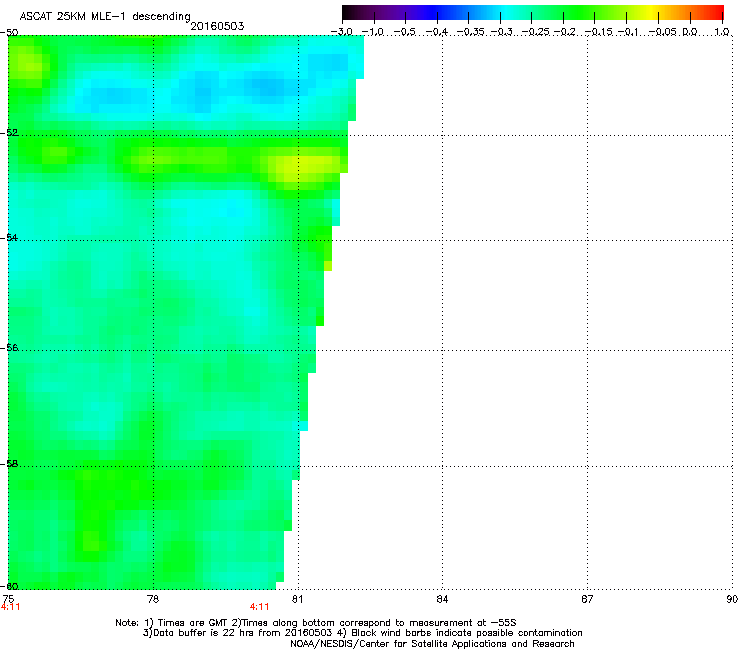Click the -0.4 color scale label

pyautogui.click(x=437, y=32)
